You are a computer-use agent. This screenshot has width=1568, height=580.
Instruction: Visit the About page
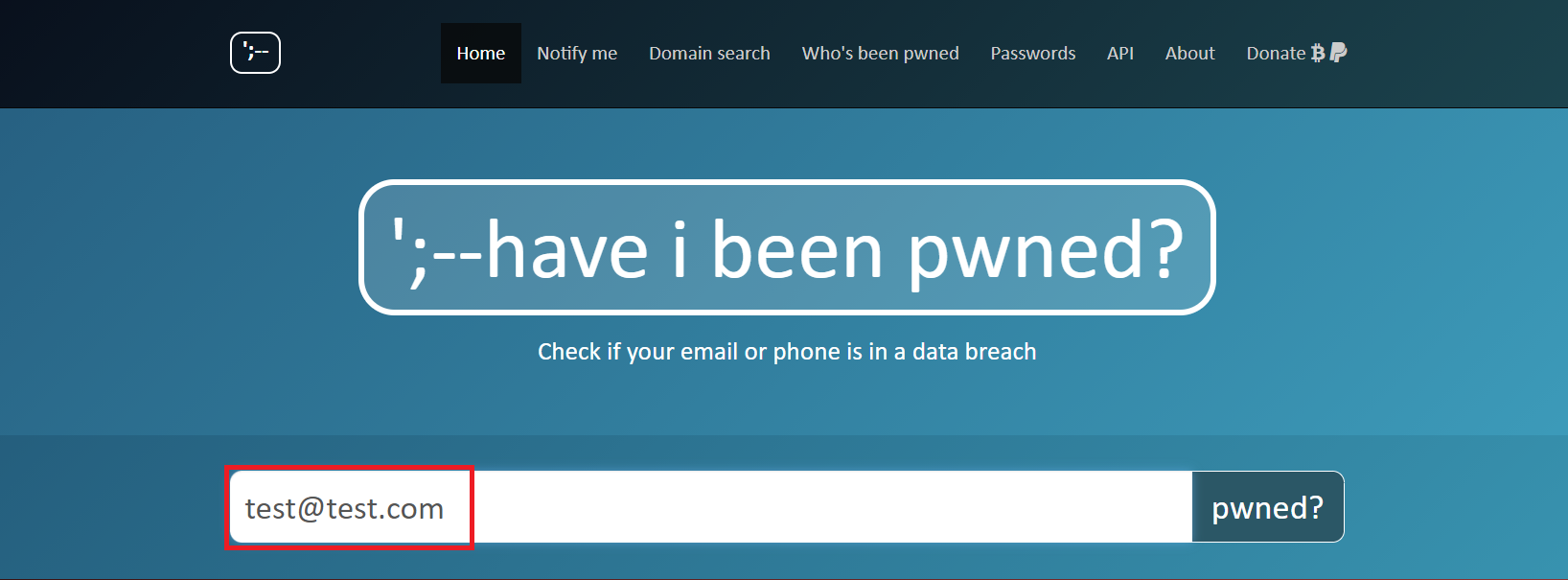click(x=1189, y=54)
